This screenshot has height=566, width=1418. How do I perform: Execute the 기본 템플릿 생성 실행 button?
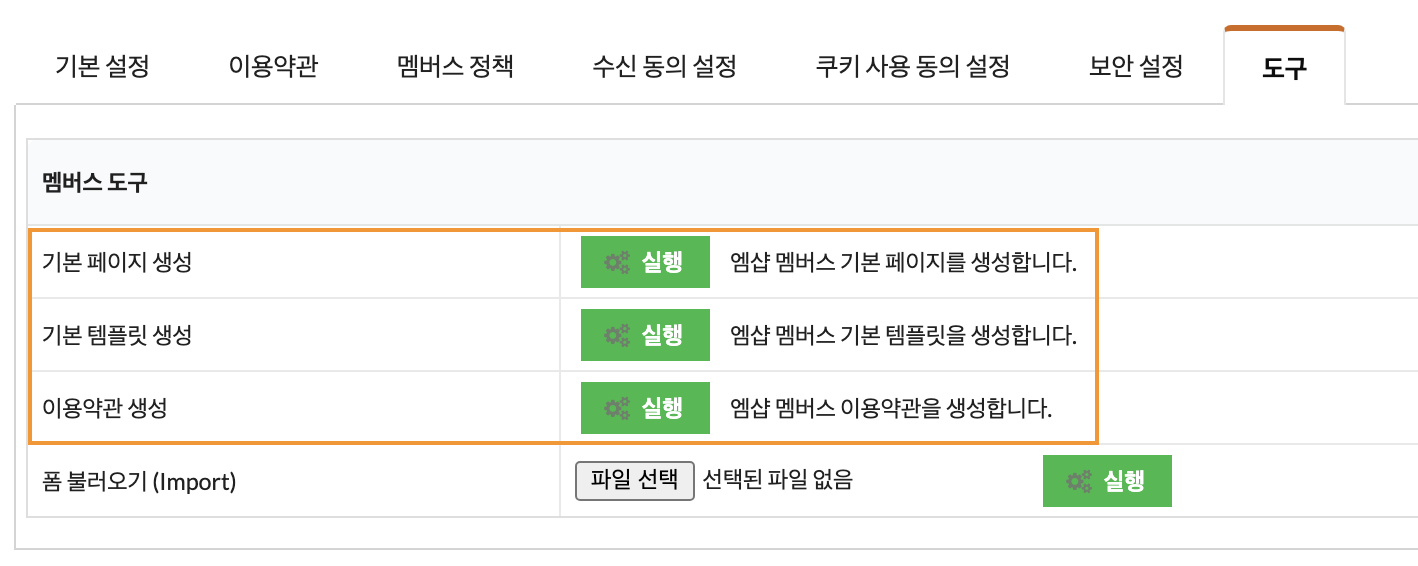tap(645, 335)
